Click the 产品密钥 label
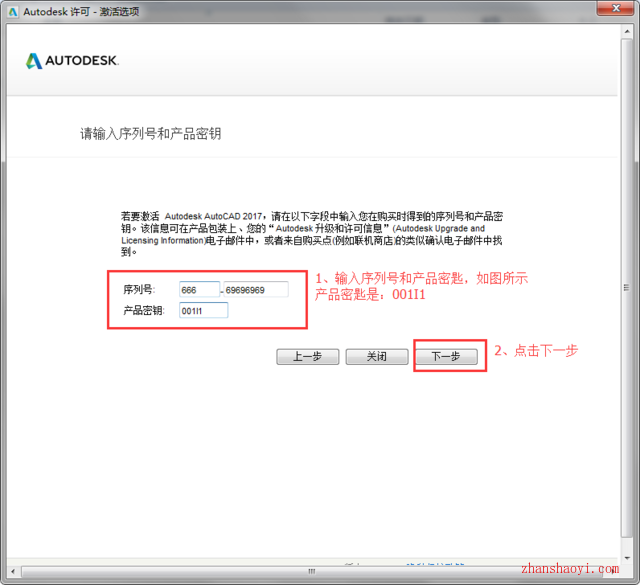 [144, 310]
